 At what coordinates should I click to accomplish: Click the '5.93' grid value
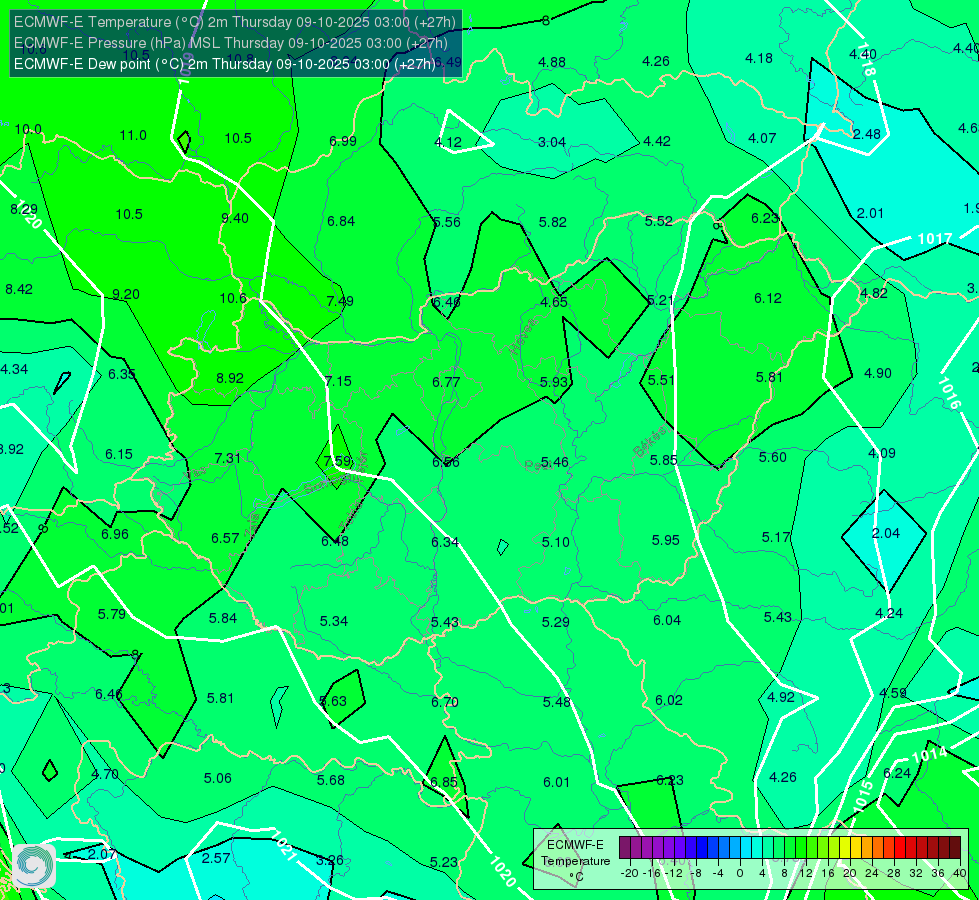(x=554, y=382)
